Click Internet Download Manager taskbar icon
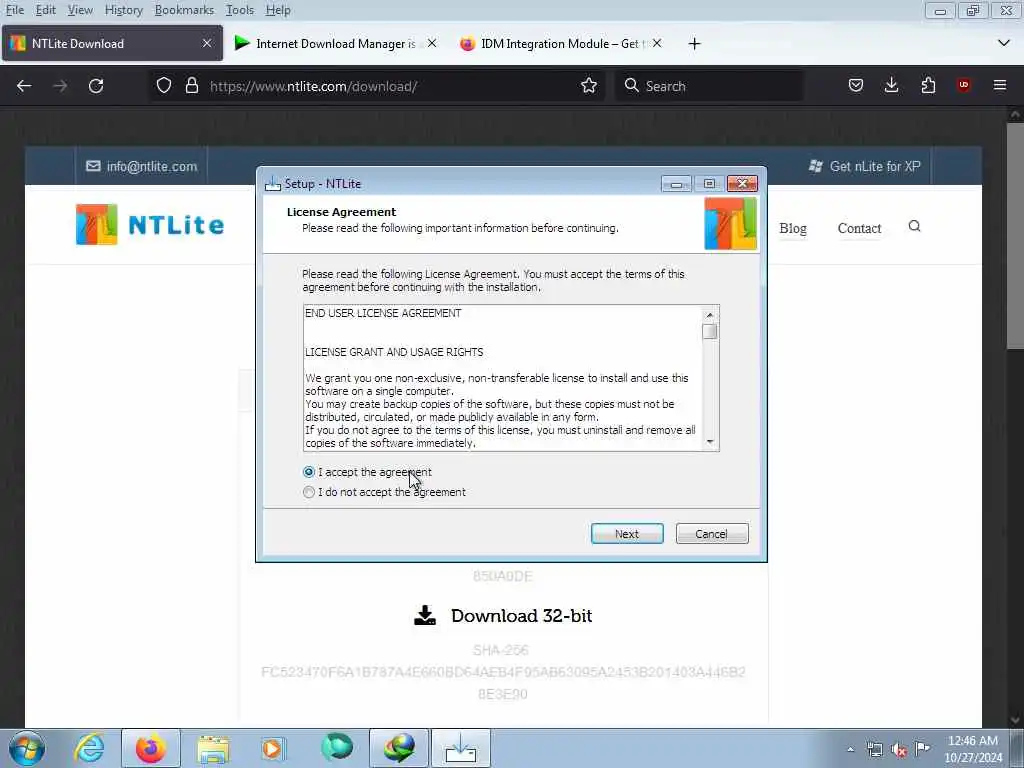 click(x=399, y=748)
